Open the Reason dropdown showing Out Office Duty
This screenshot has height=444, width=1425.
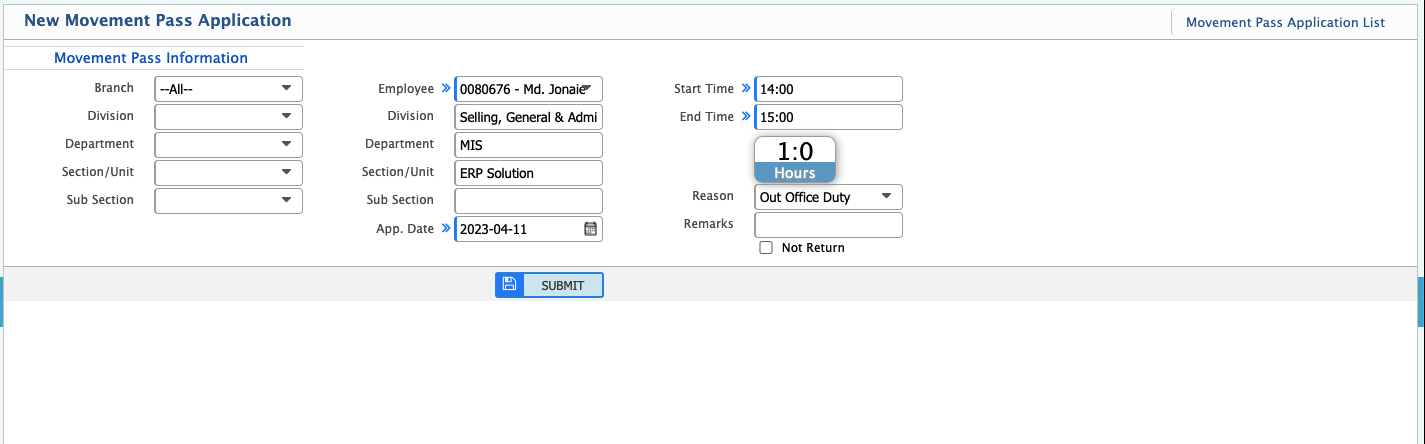[828, 197]
